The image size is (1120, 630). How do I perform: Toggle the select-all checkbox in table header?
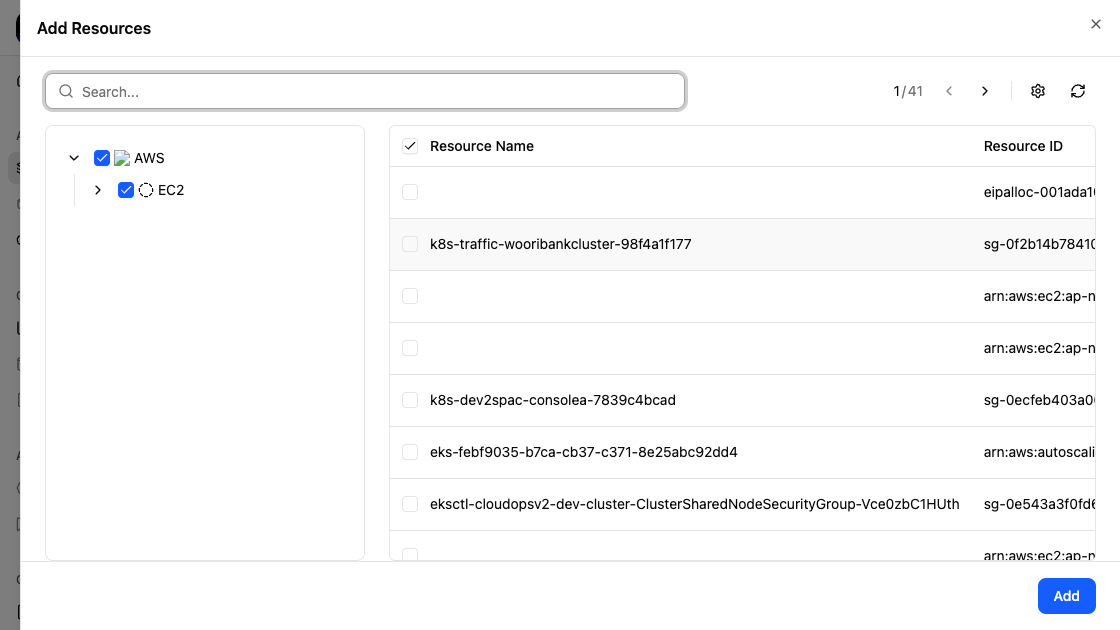(410, 146)
